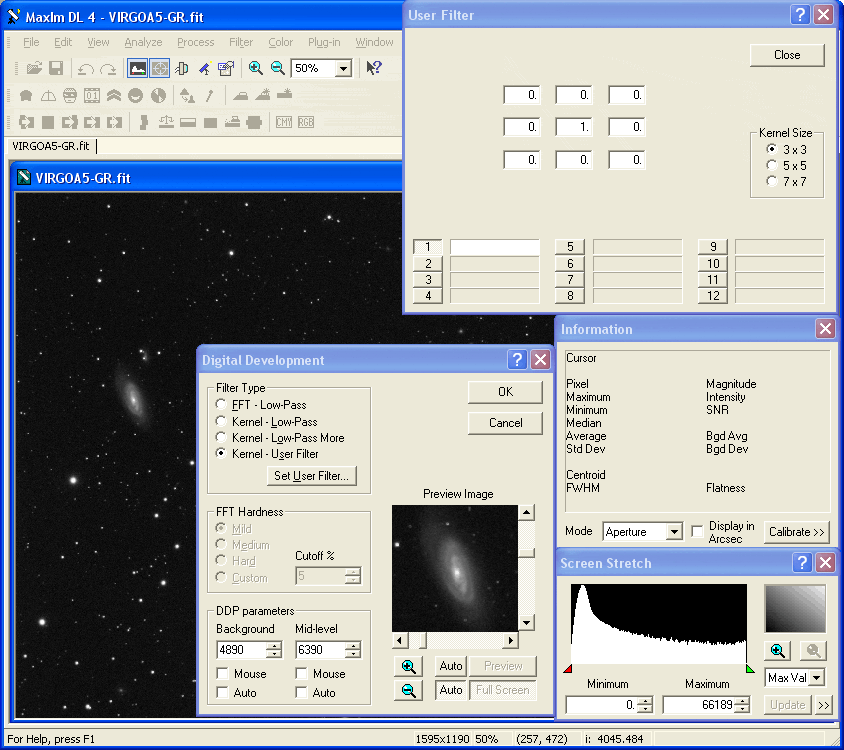Screen dimensions: 844x750
Task: Click the Open file folder icon
Action: 34,68
